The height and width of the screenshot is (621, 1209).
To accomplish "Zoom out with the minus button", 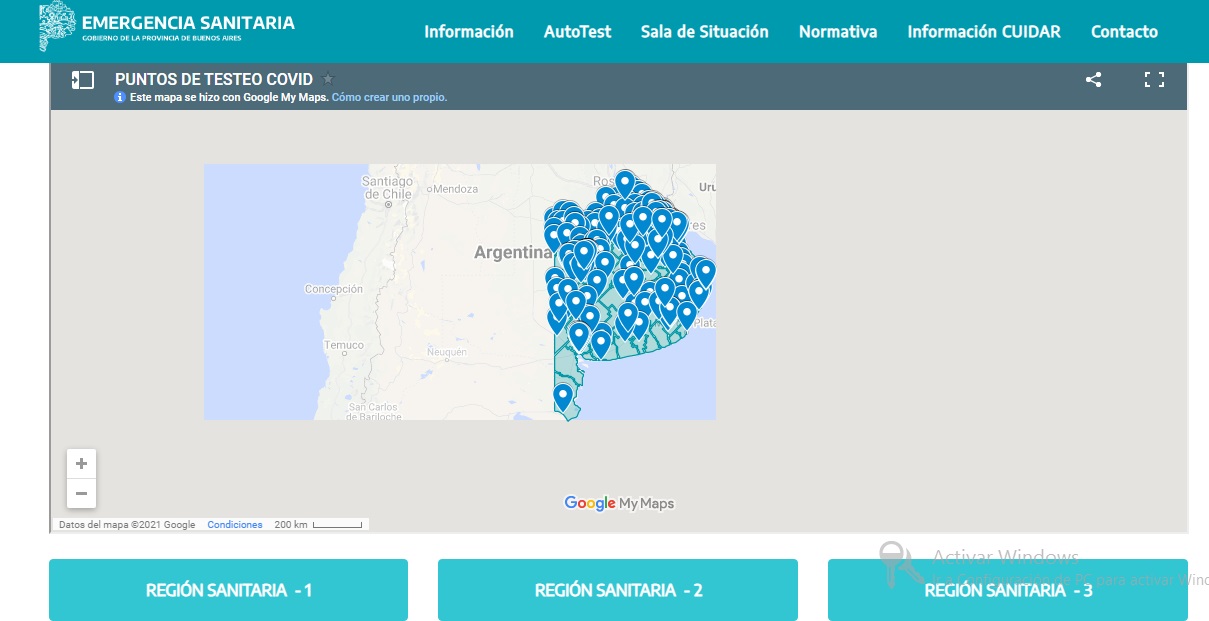I will coord(81,493).
